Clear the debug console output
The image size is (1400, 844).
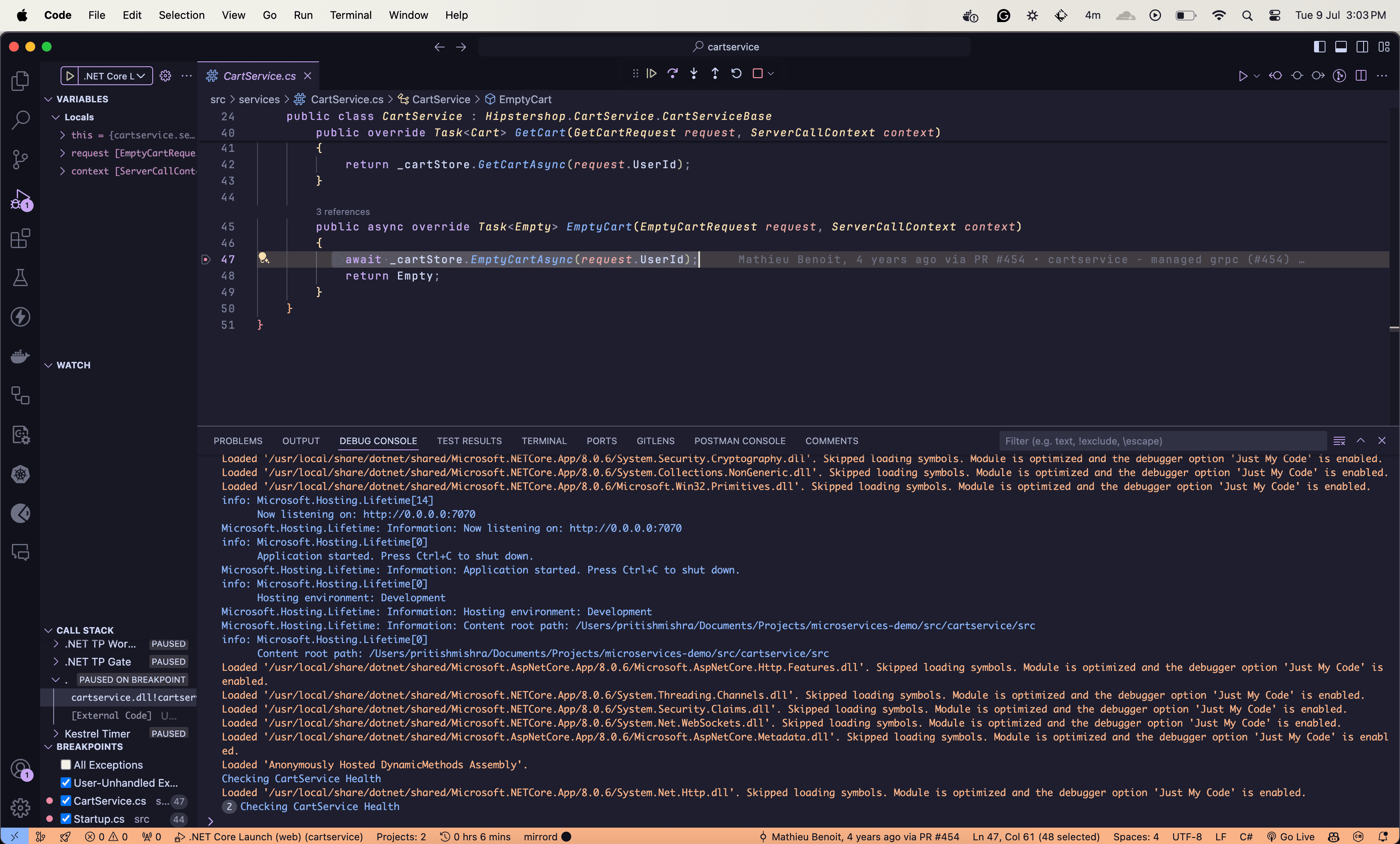1339,441
